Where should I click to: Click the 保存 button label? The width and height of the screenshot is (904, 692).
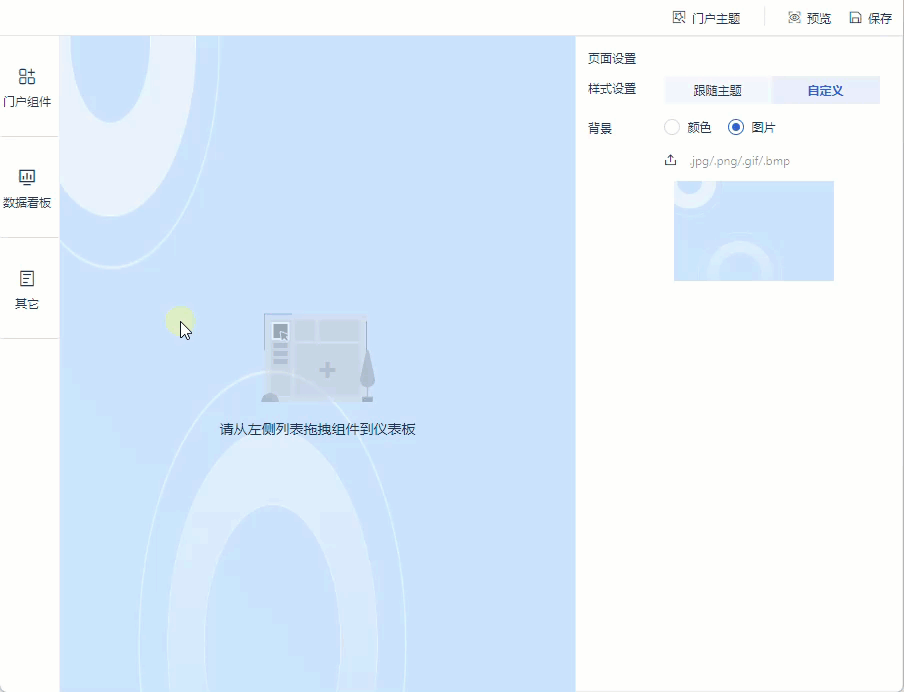[880, 18]
